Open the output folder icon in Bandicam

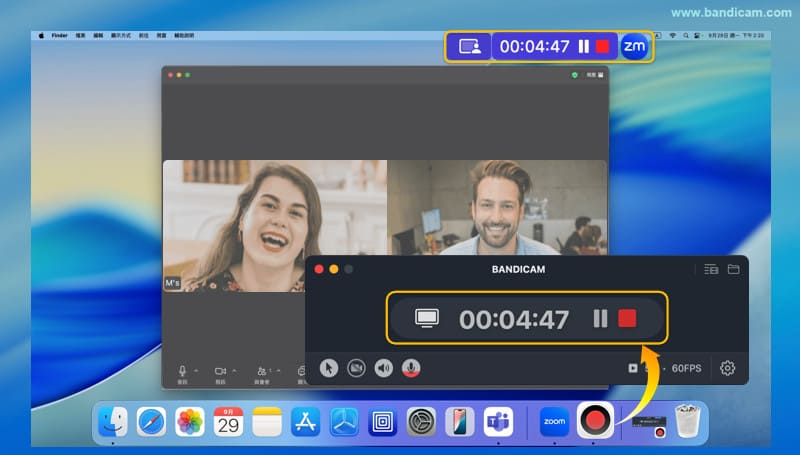[734, 269]
